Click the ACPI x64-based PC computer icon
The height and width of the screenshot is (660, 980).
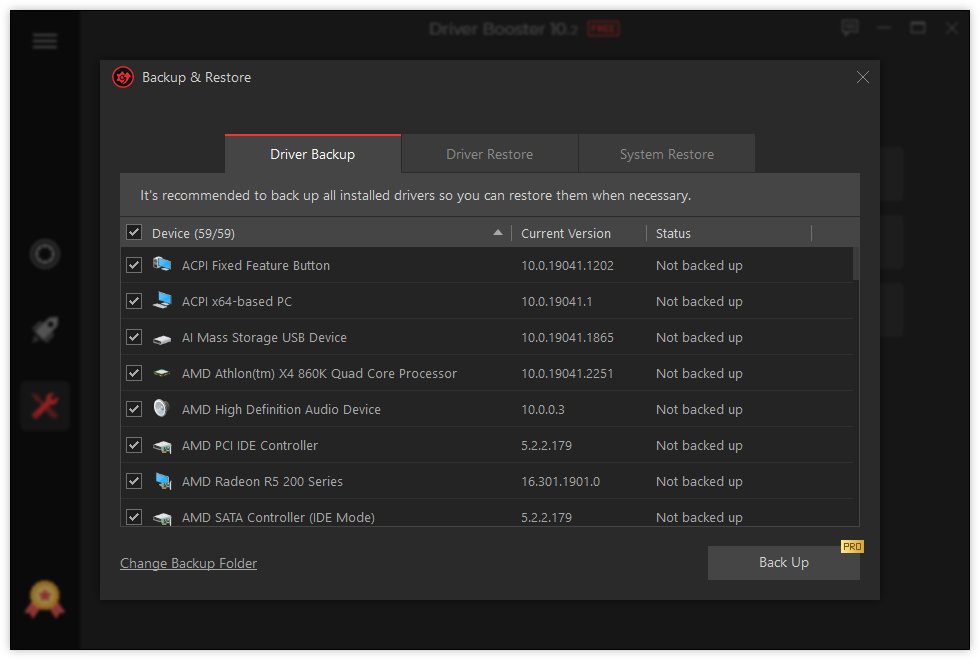pyautogui.click(x=162, y=301)
